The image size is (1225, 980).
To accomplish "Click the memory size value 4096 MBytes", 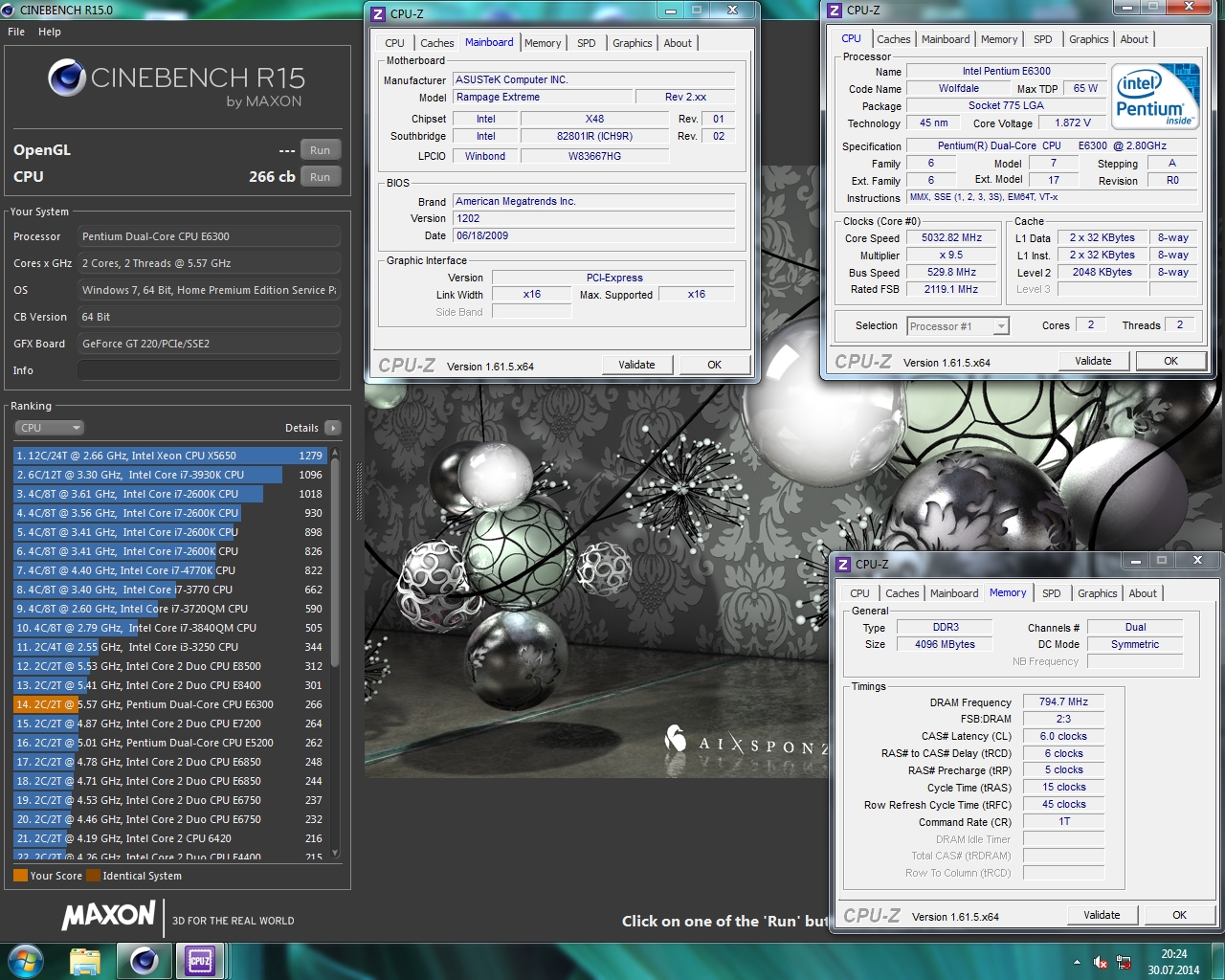I will 945,644.
